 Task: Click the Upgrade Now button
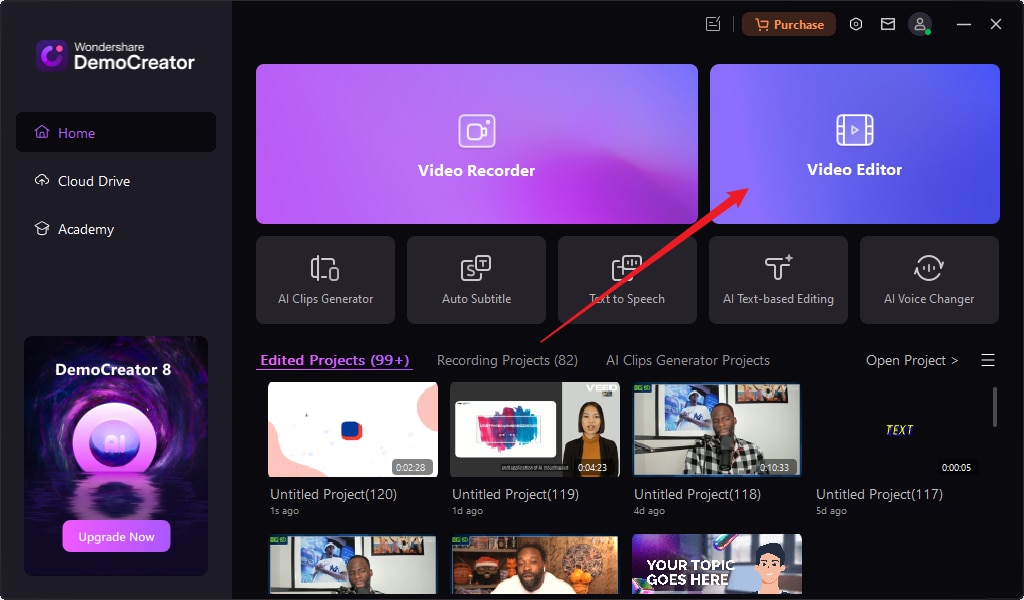pyautogui.click(x=116, y=537)
